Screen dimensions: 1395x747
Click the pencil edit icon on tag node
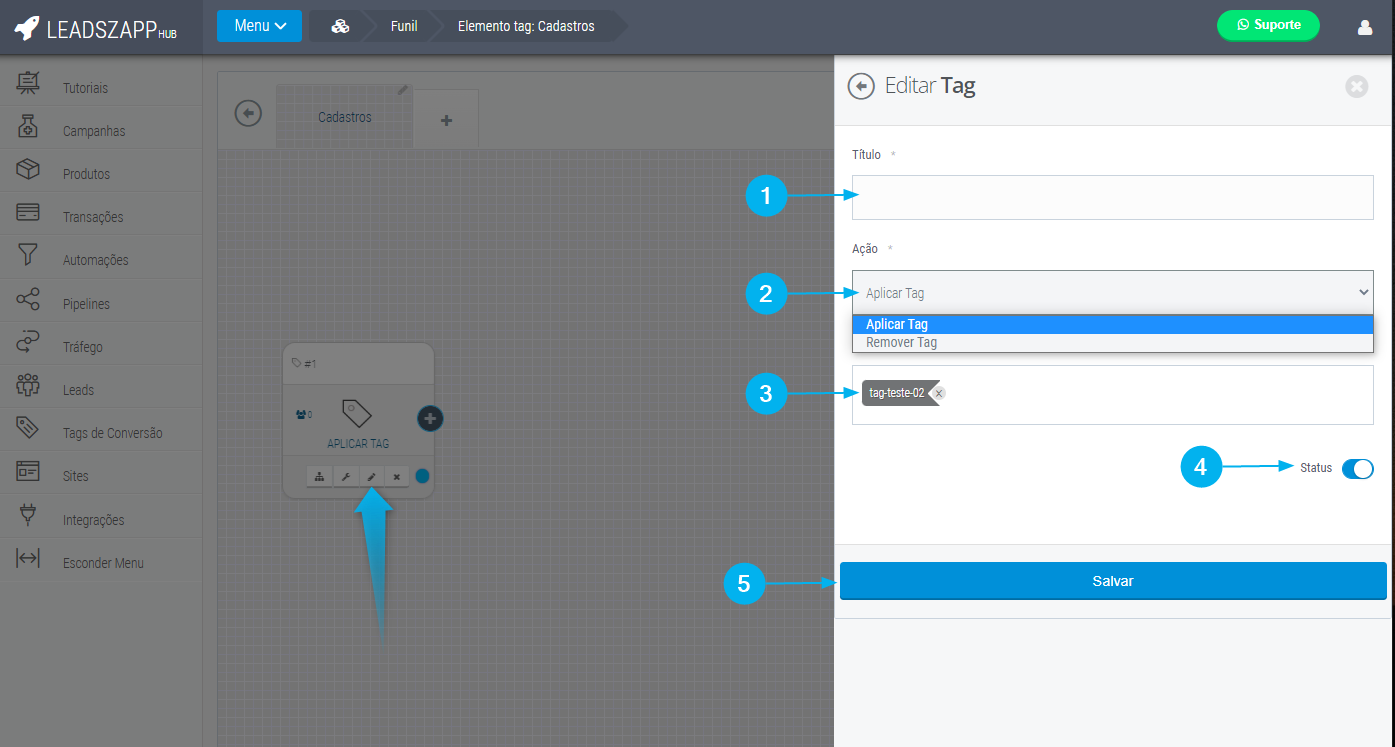pos(371,477)
